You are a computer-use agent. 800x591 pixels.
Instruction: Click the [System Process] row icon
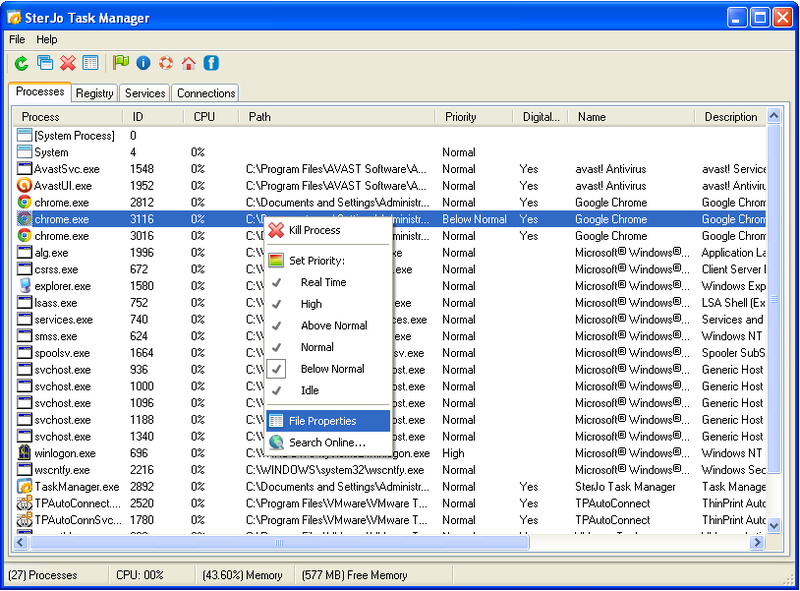pos(24,135)
